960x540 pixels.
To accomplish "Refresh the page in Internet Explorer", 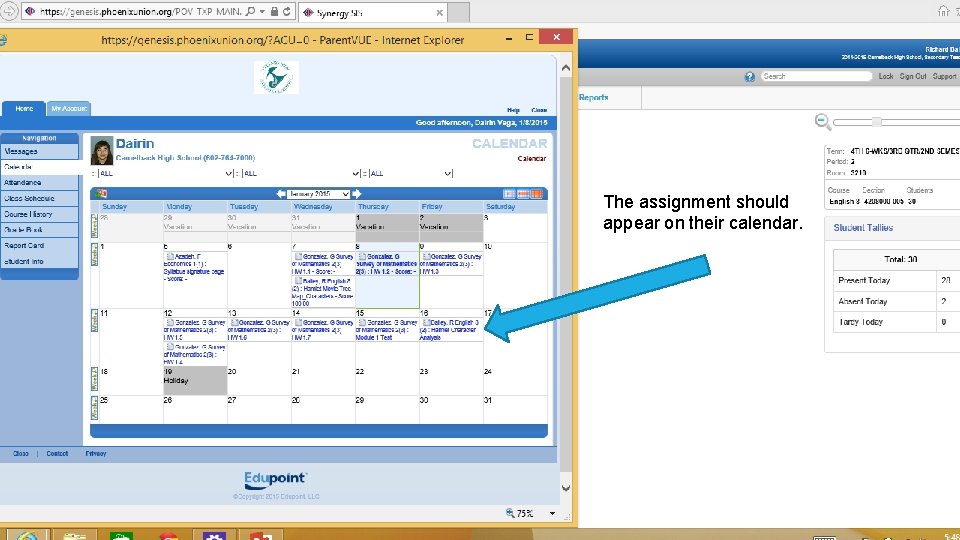I will tap(287, 11).
